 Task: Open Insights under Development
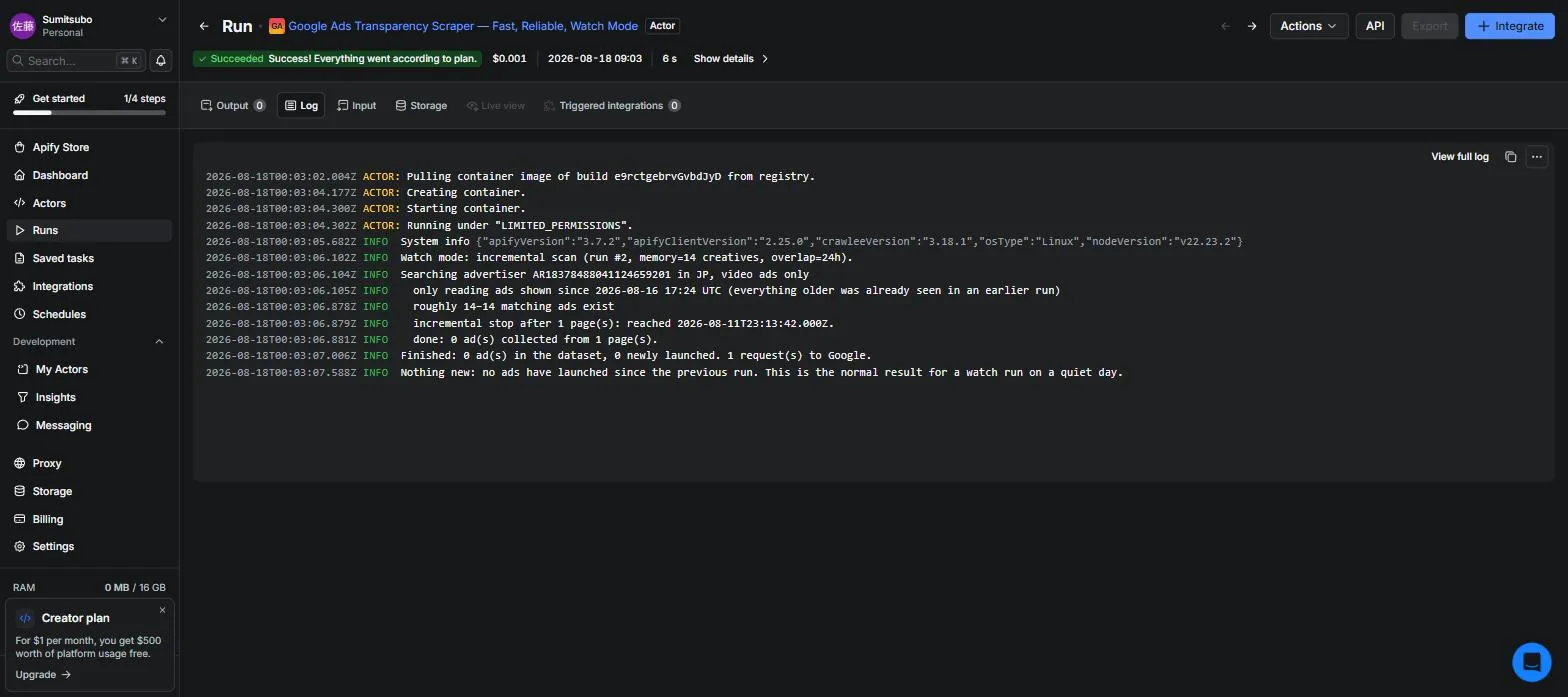89,397
